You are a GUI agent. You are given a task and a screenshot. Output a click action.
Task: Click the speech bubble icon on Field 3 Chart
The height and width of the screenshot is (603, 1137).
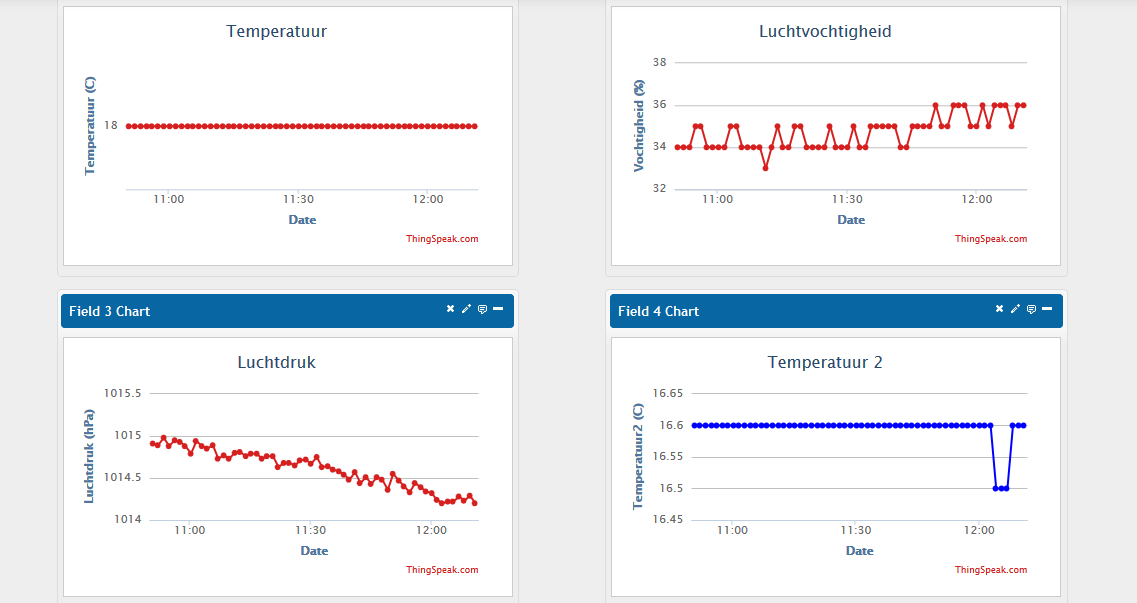(482, 308)
